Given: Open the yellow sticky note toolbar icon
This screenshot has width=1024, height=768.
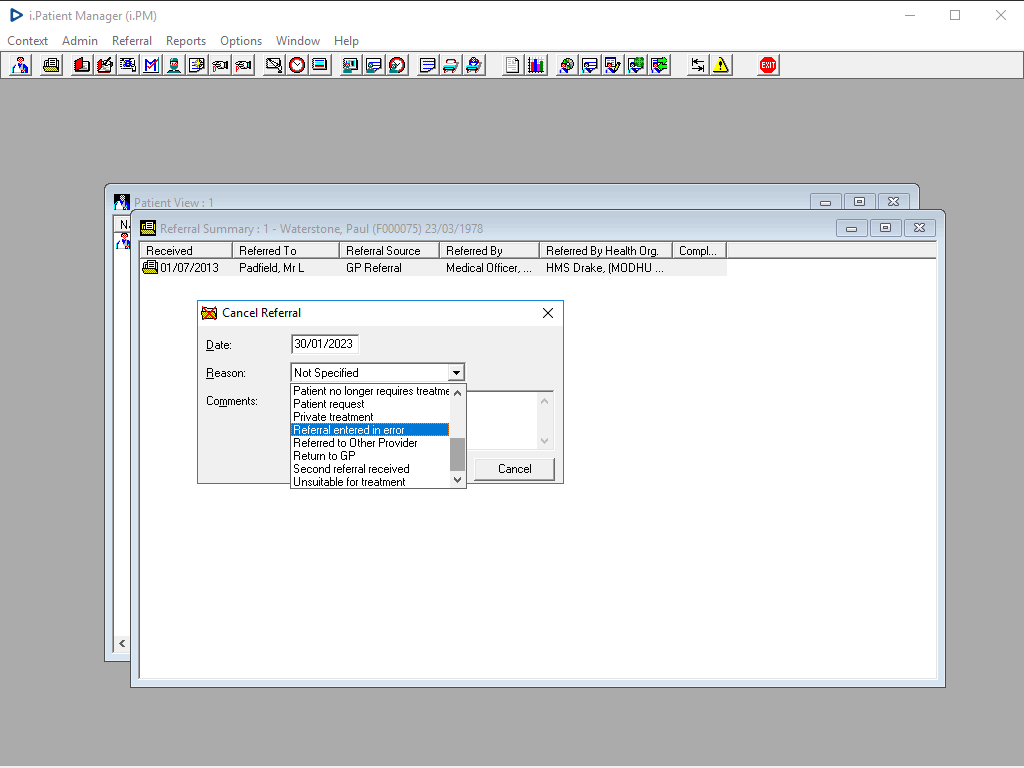Looking at the screenshot, I should pos(427,65).
